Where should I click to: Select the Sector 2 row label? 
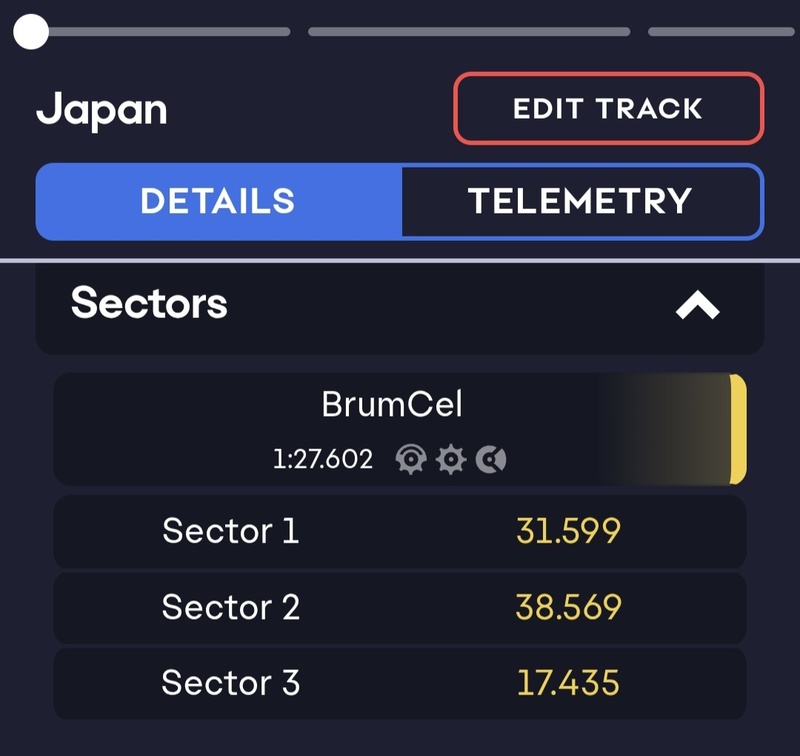point(230,607)
